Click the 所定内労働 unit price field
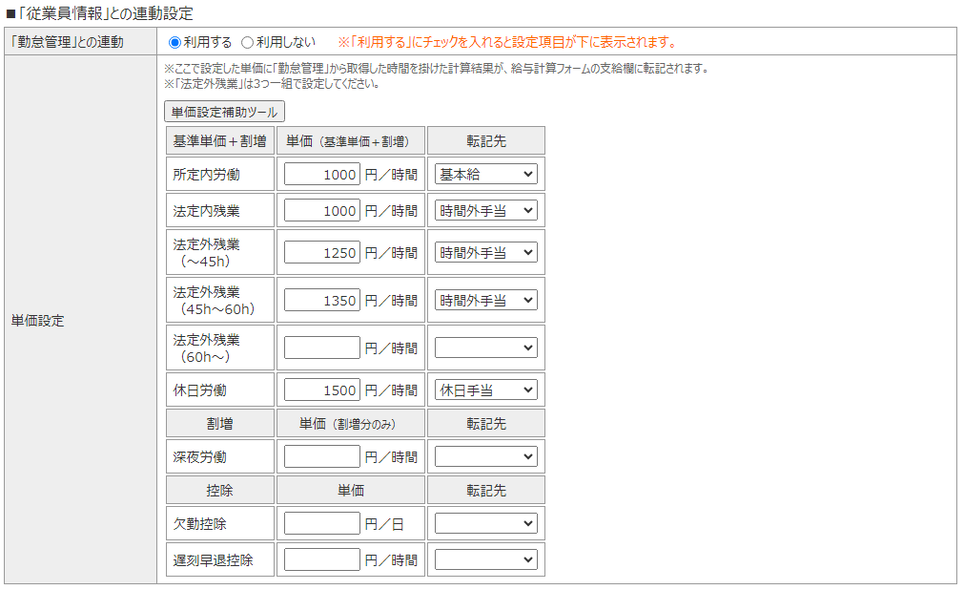This screenshot has width=964, height=590. [322, 174]
